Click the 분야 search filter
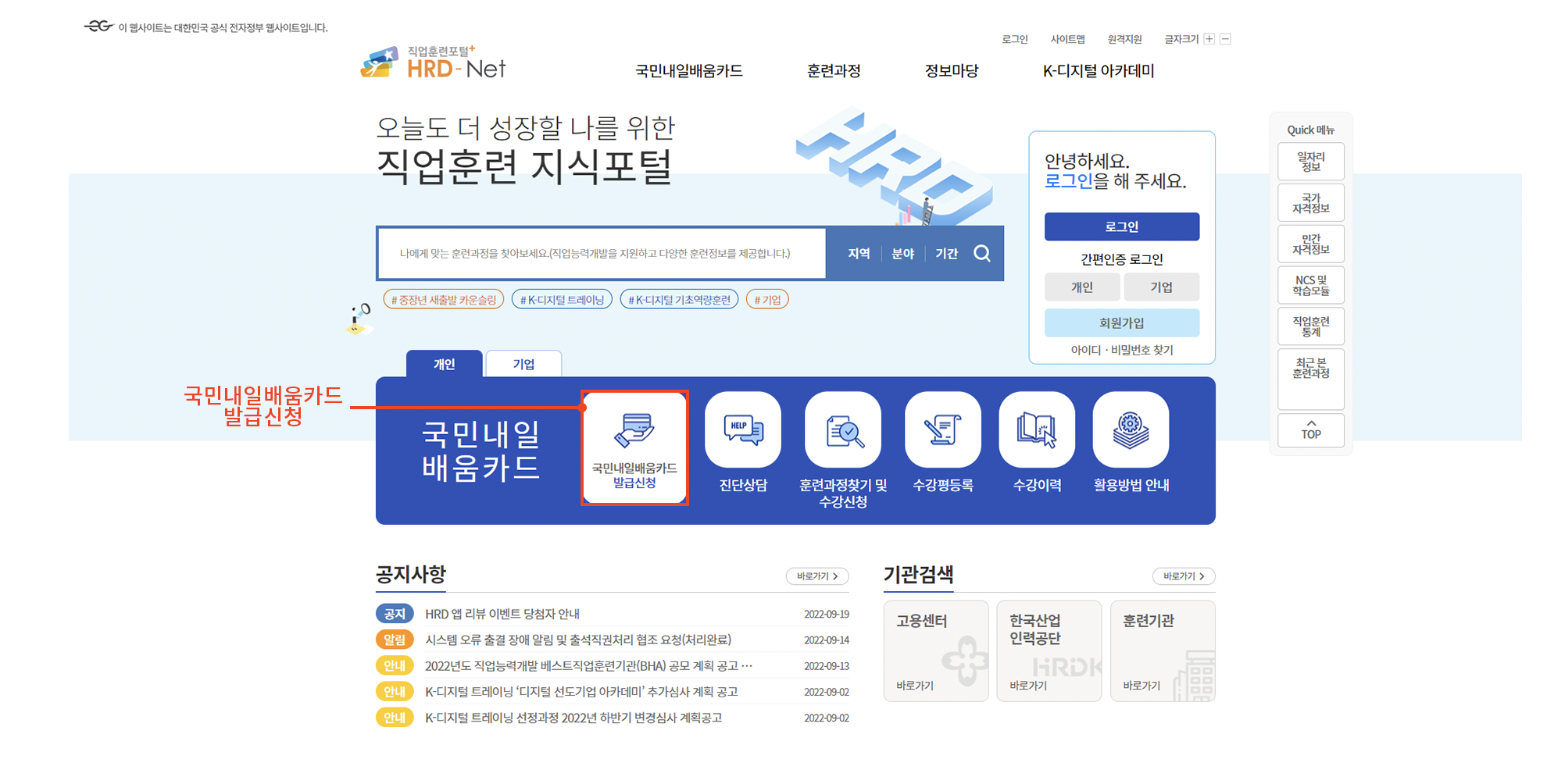Image resolution: width=1547 pixels, height=784 pixels. (902, 254)
